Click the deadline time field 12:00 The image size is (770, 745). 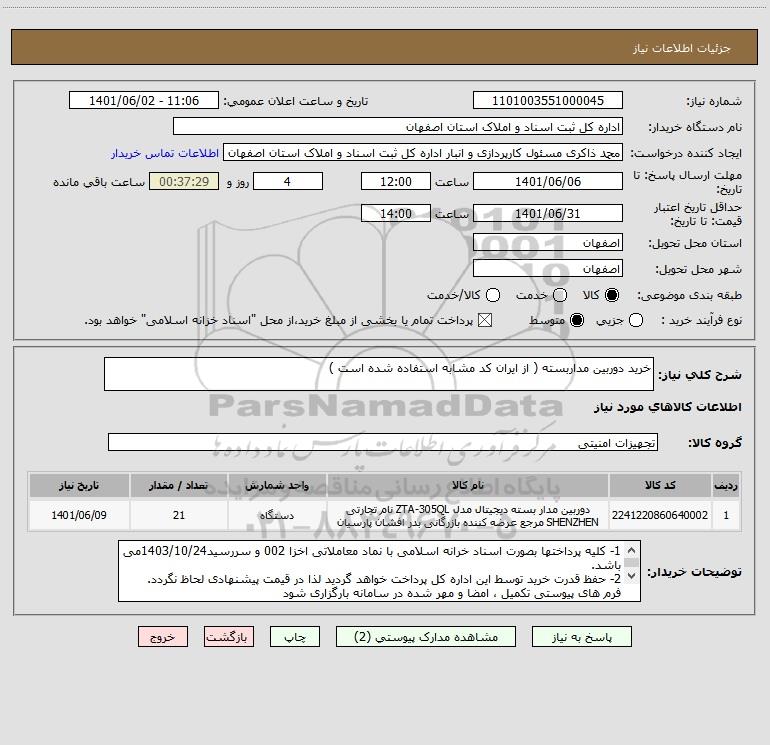(396, 181)
